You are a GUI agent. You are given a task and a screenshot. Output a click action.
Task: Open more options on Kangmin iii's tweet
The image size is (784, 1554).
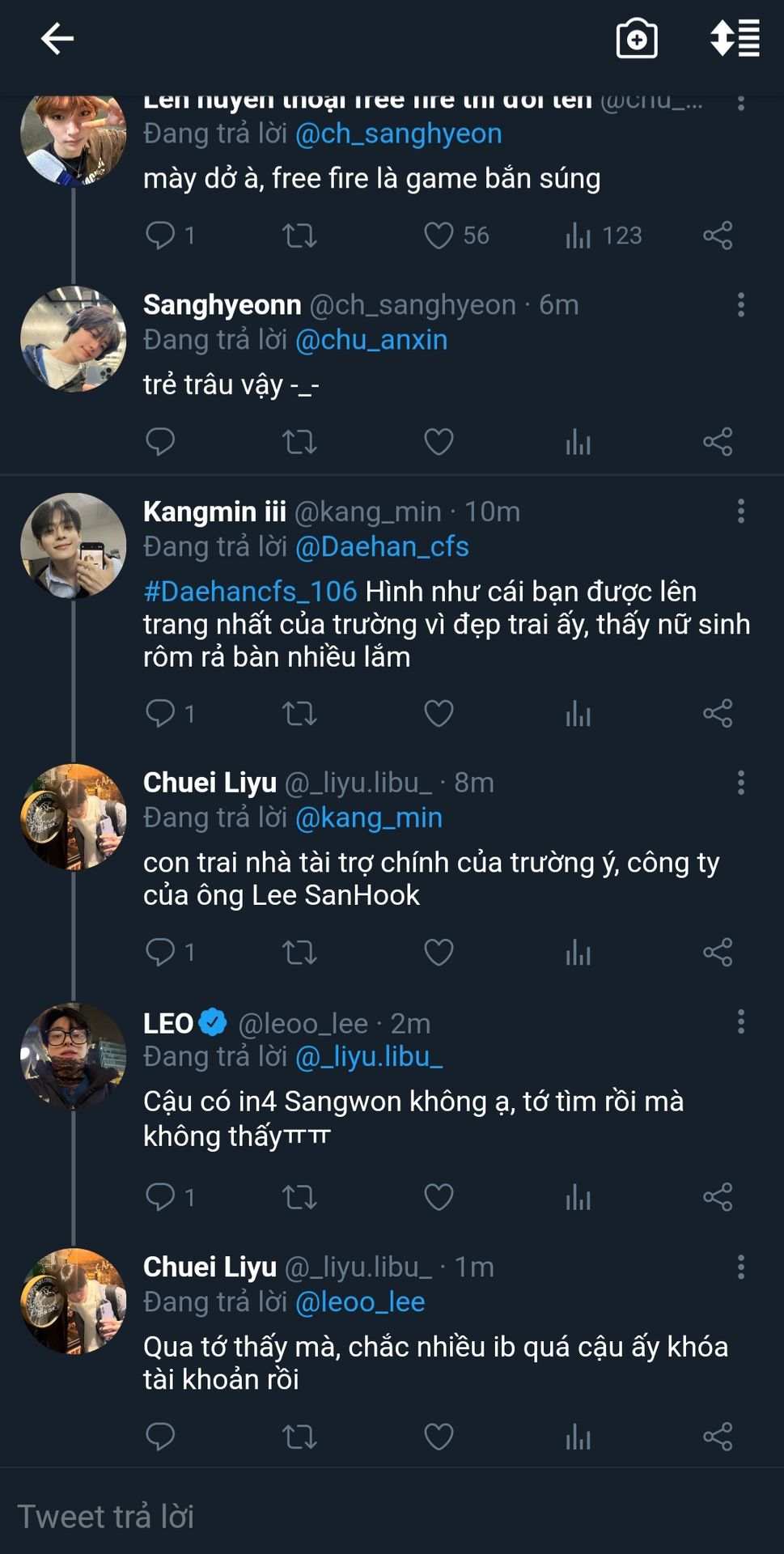click(740, 512)
